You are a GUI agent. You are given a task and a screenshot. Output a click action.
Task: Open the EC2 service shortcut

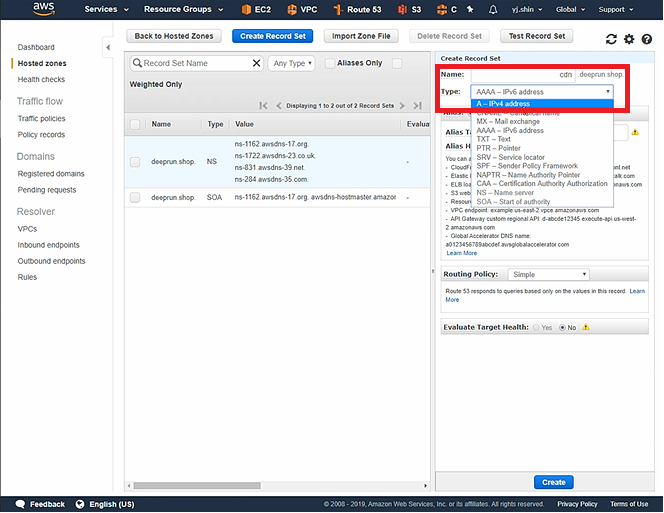pos(256,9)
